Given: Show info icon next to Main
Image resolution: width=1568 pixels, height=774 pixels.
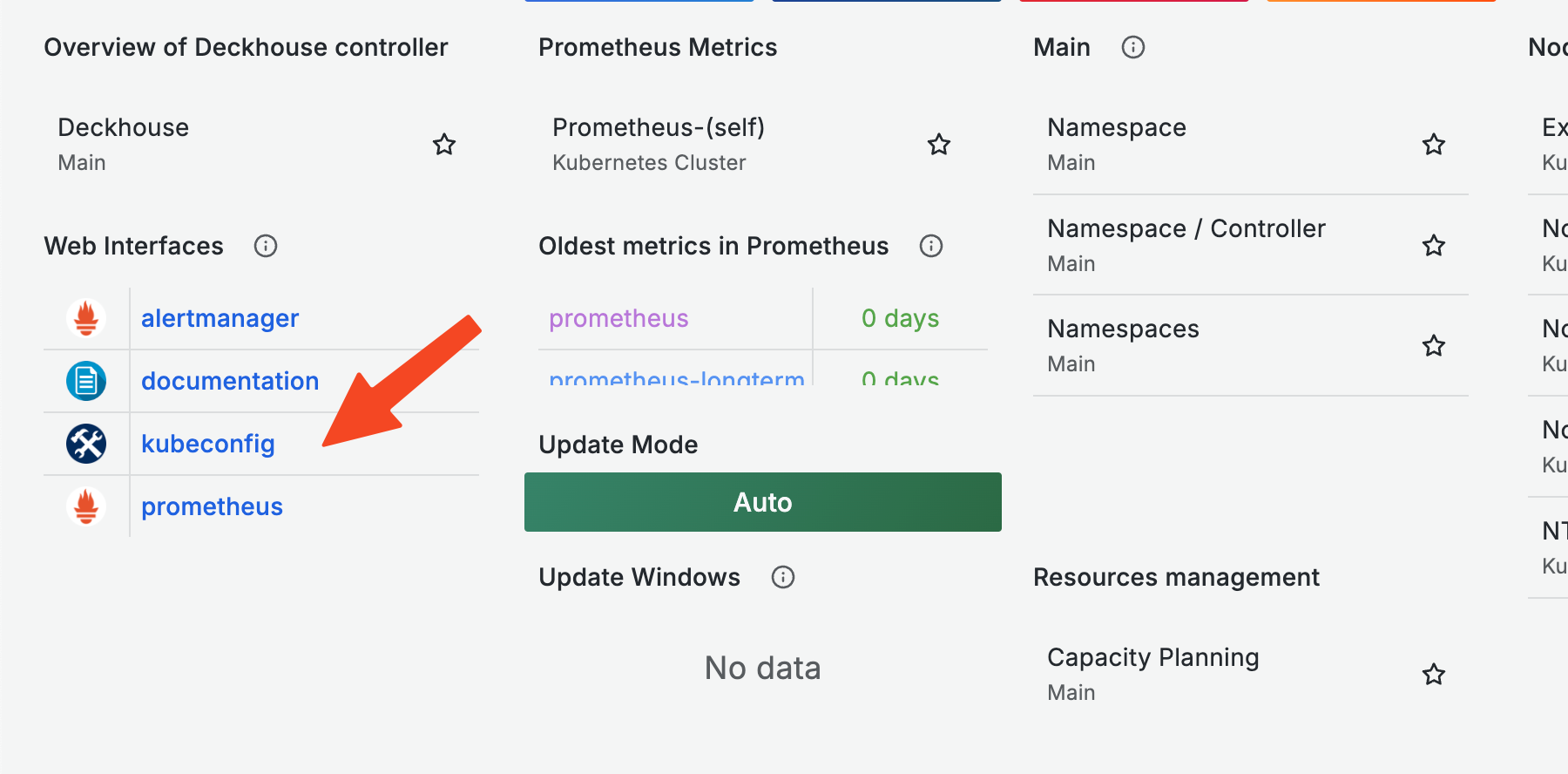Looking at the screenshot, I should click(x=1133, y=47).
